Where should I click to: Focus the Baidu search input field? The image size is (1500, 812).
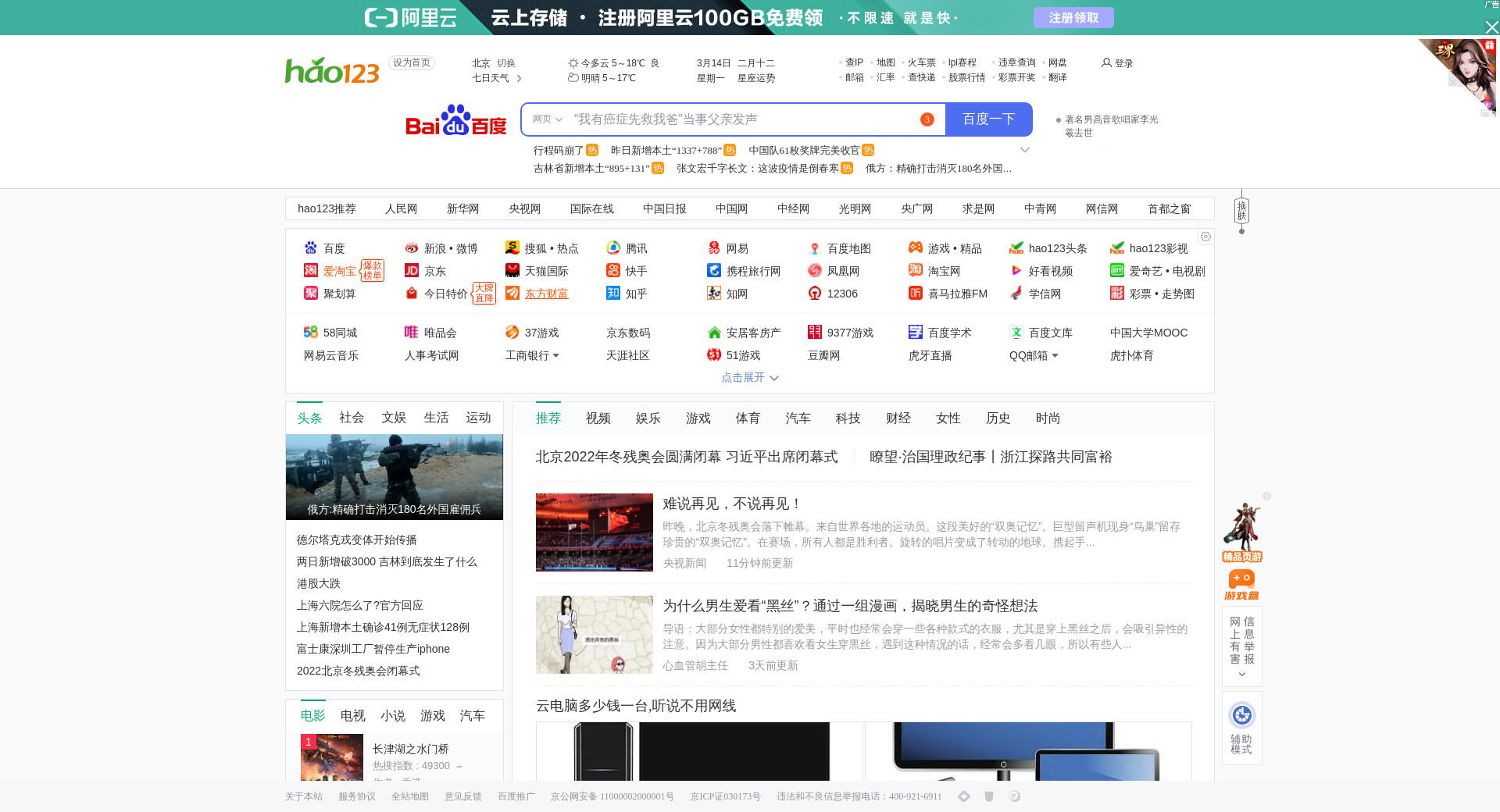tap(742, 119)
